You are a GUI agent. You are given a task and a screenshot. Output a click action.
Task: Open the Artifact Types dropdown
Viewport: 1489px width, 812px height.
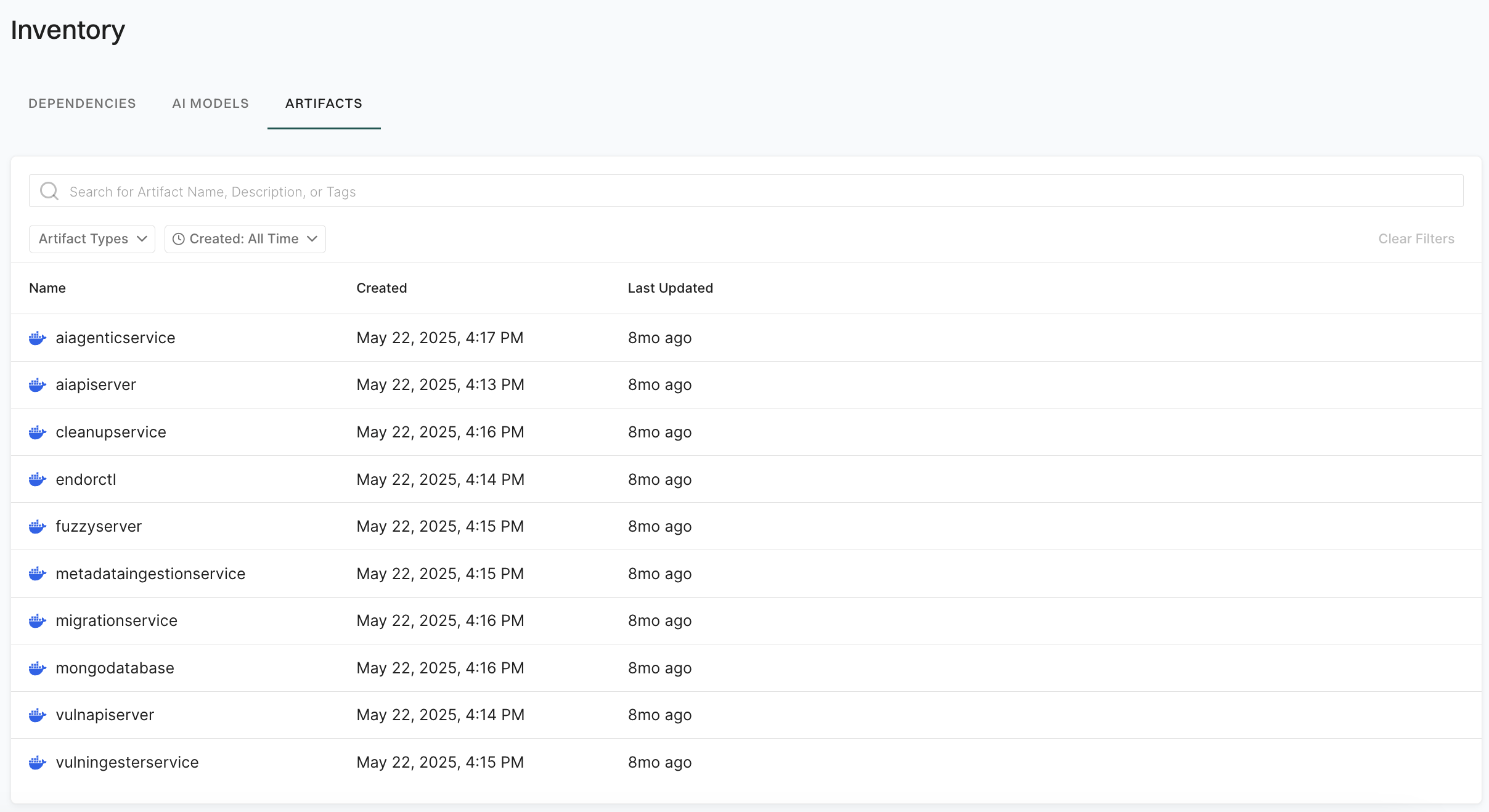point(92,239)
